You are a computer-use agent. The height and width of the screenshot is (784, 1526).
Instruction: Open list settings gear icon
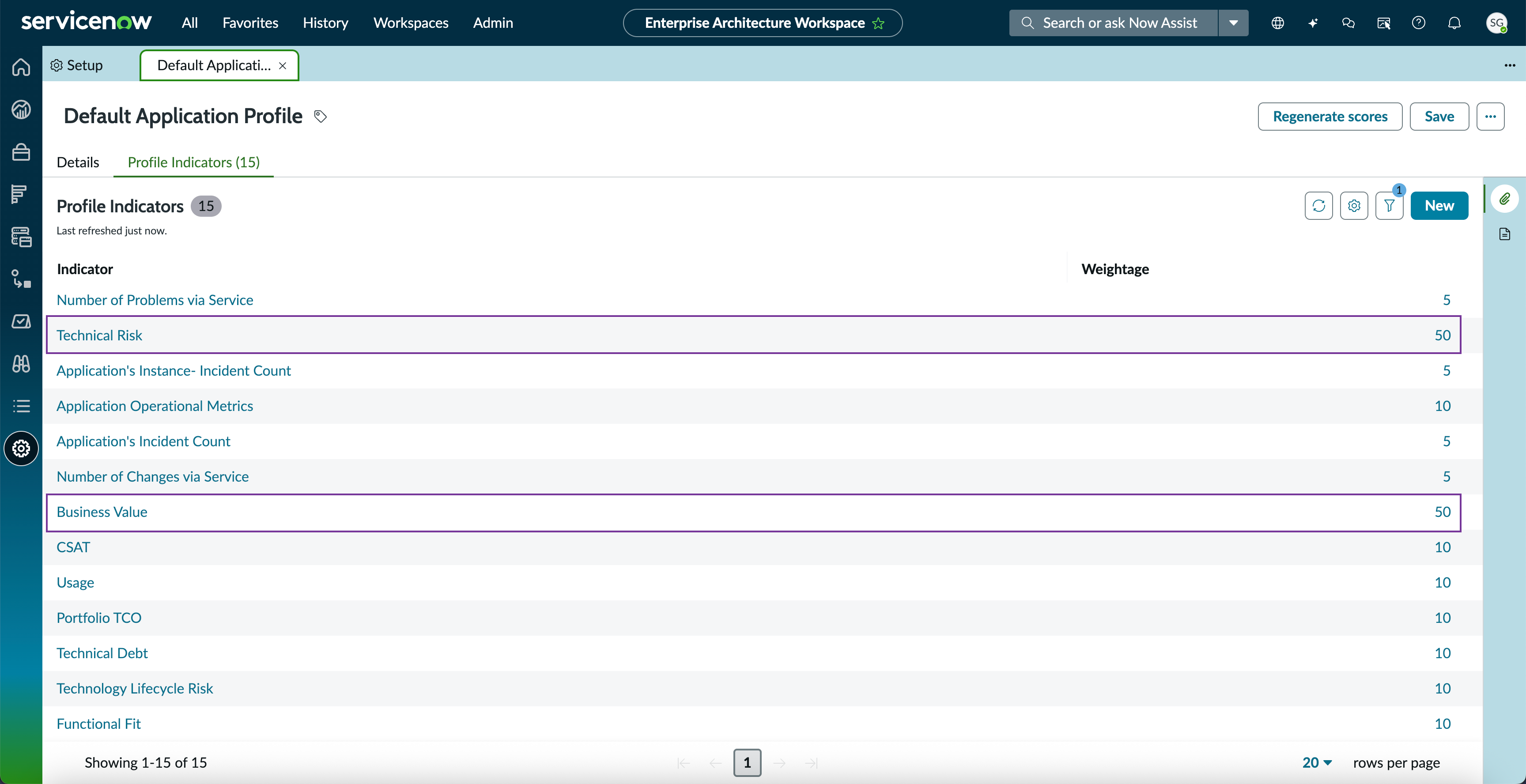1354,205
